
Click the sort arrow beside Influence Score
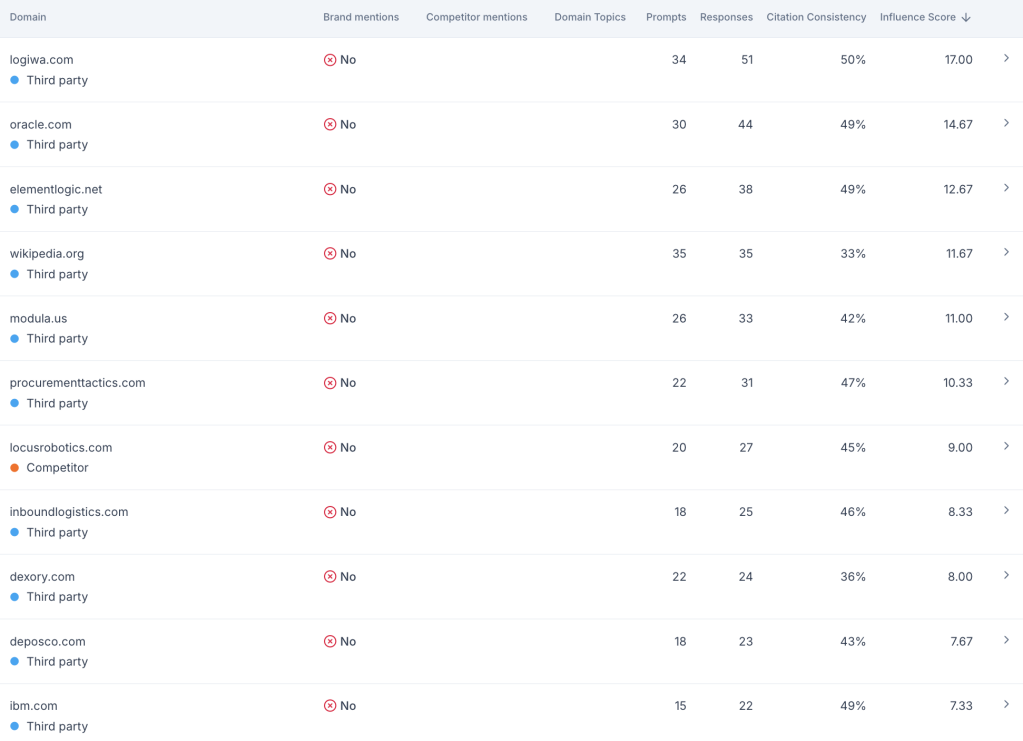pos(966,17)
